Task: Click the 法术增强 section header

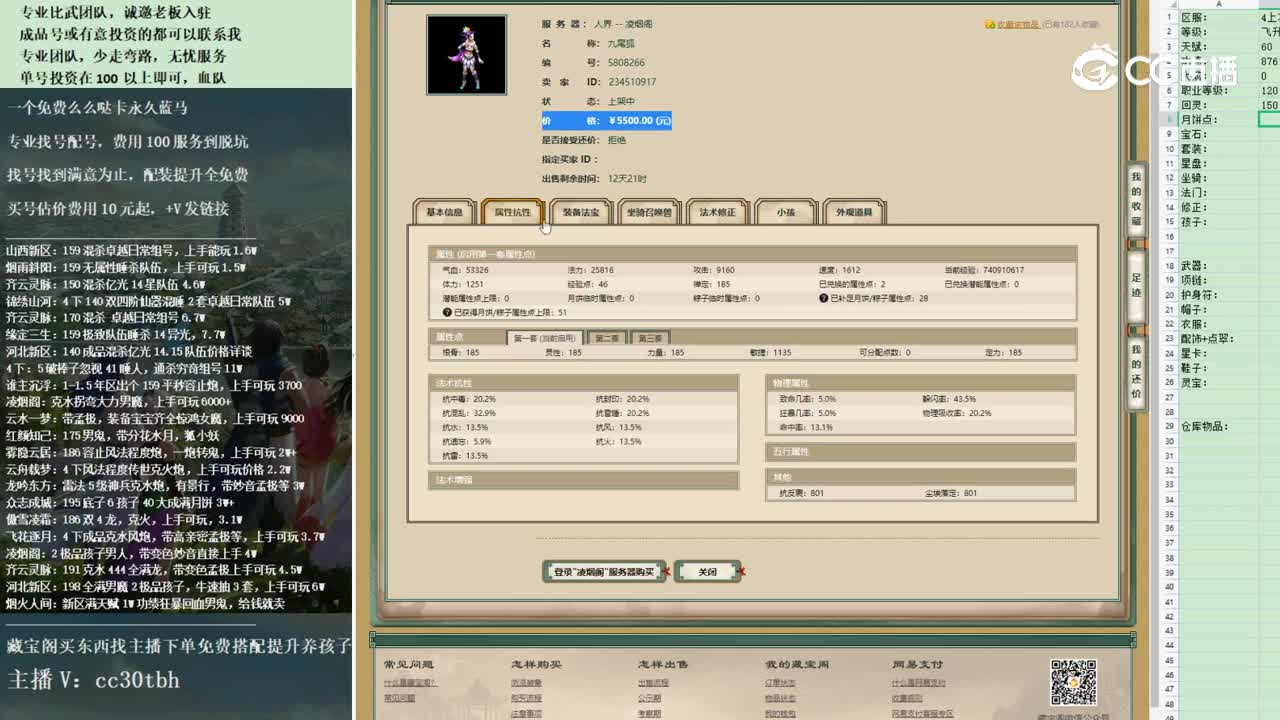Action: (x=584, y=480)
